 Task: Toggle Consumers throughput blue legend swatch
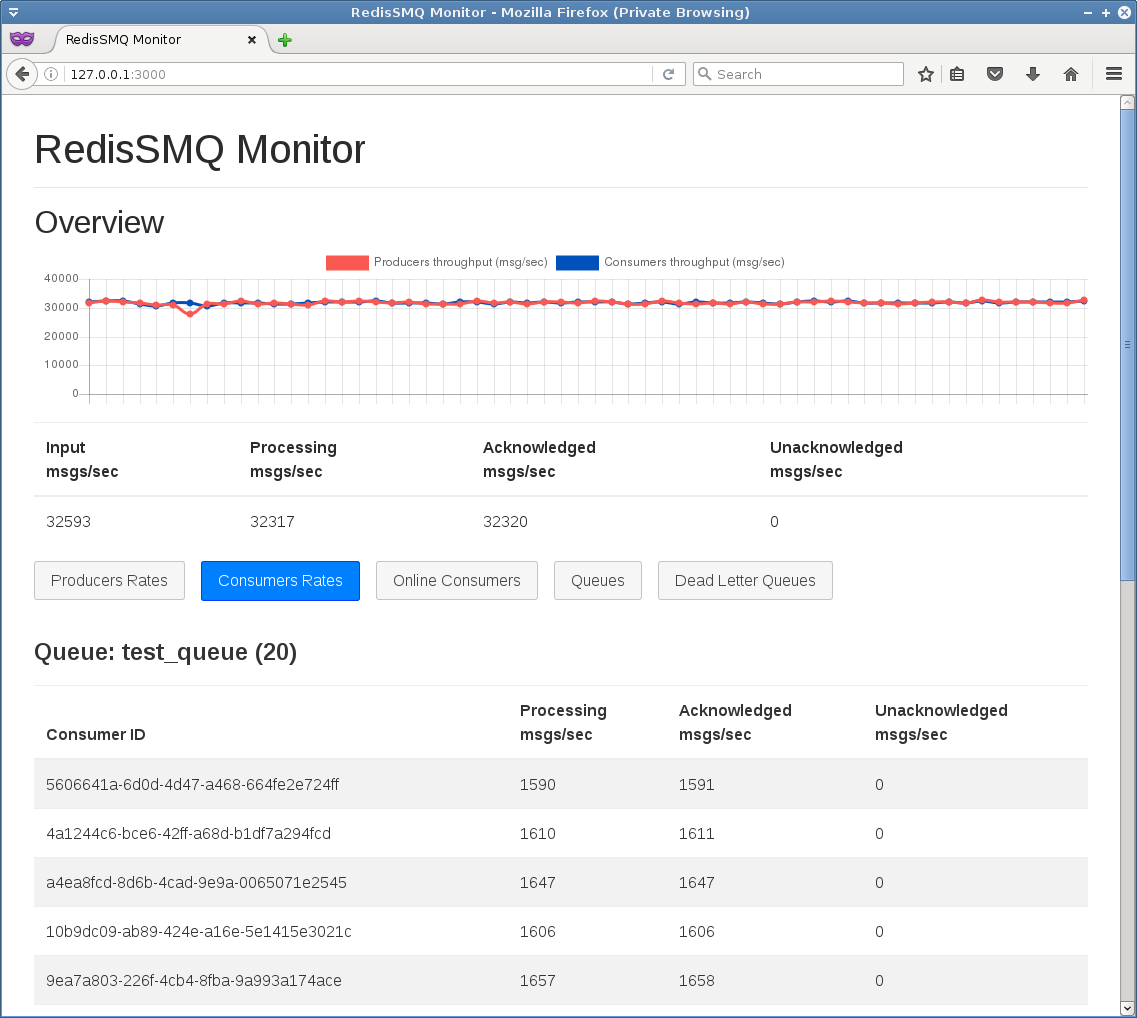point(577,262)
